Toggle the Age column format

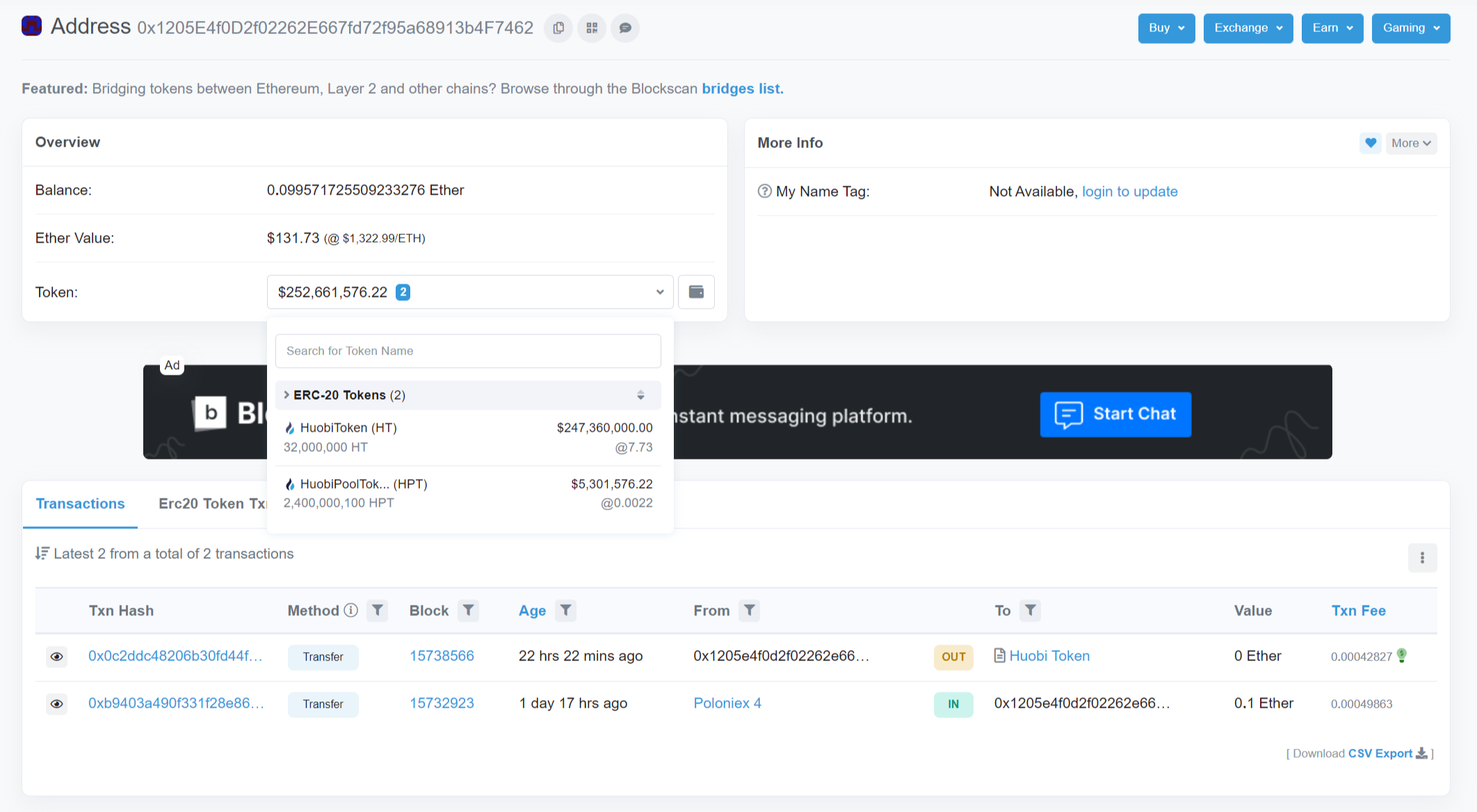[x=532, y=610]
